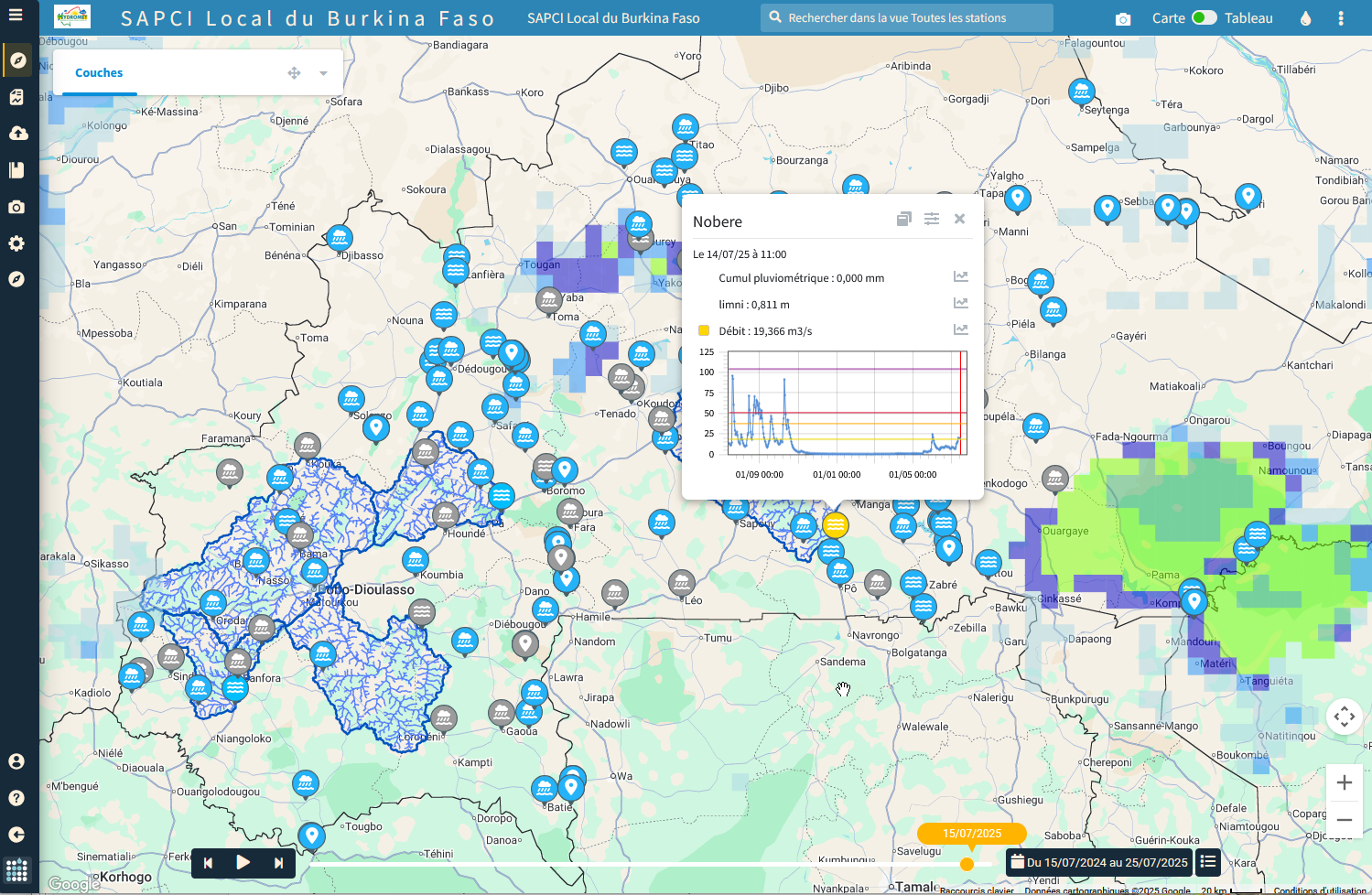
Task: Open the help question mark icon
Action: 16,798
